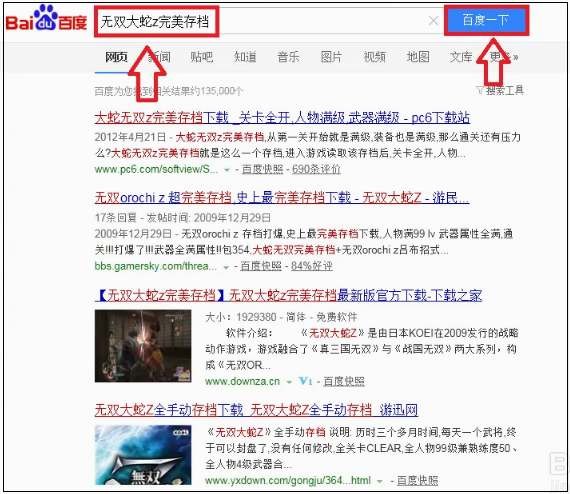Open the 无双orochi z 超完美存档 gamersky link
Screen dimensions: 570x494
click(x=282, y=198)
